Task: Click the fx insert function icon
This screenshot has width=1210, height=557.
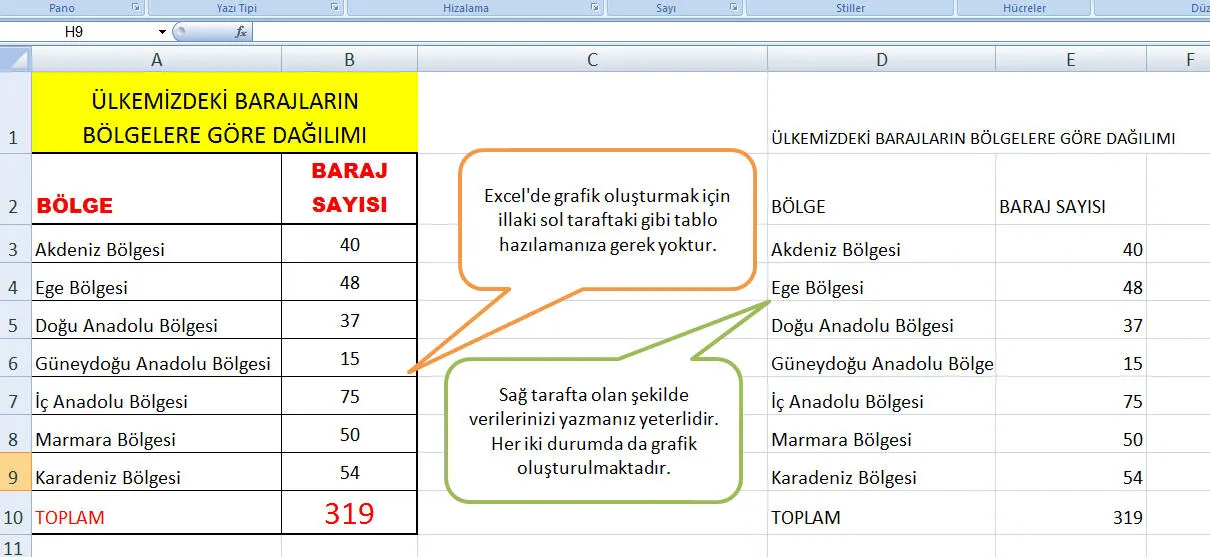Action: pyautogui.click(x=241, y=32)
